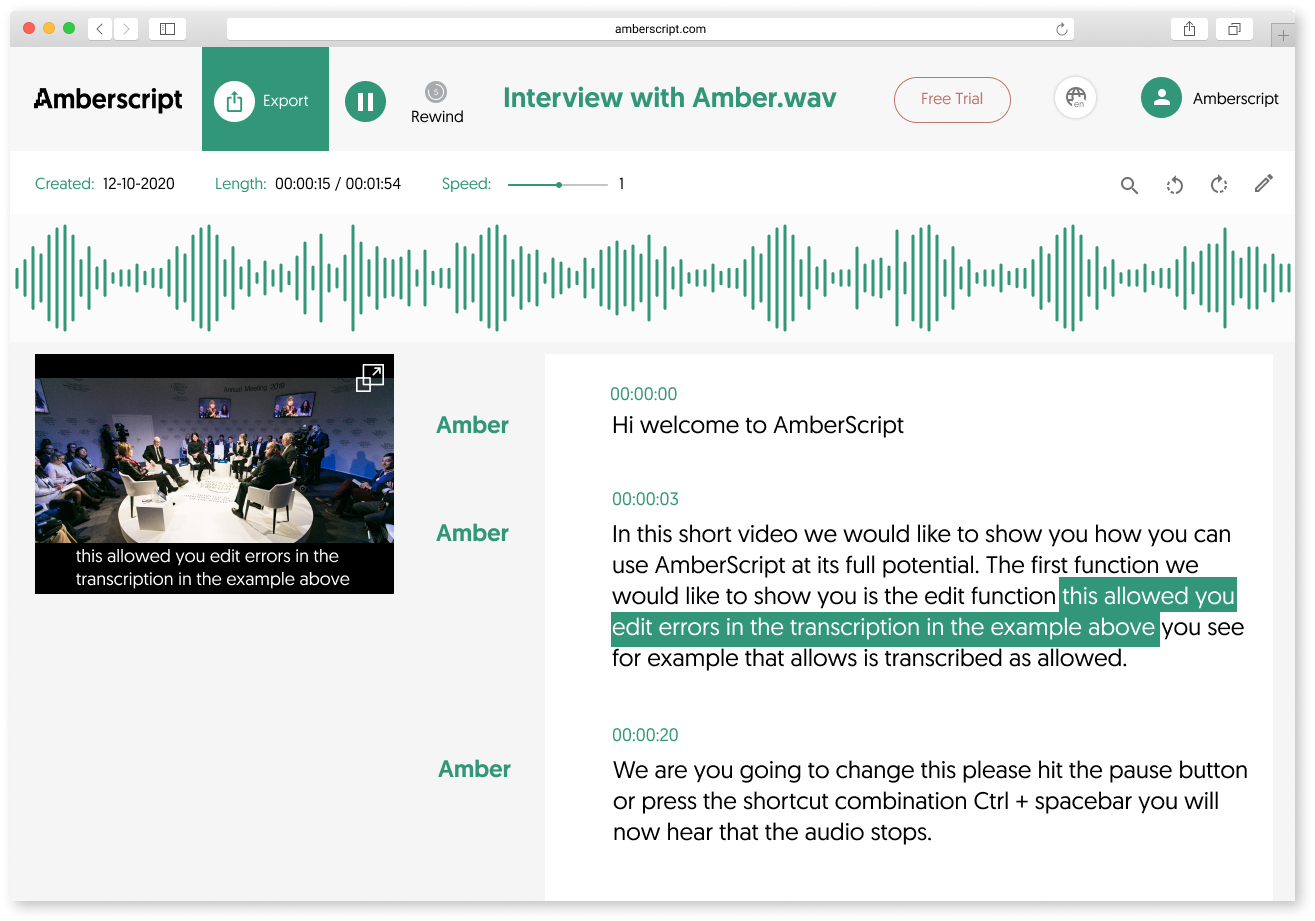Open the Amberscript logo homepage link
Image resolution: width=1315 pixels, height=921 pixels.
[107, 99]
